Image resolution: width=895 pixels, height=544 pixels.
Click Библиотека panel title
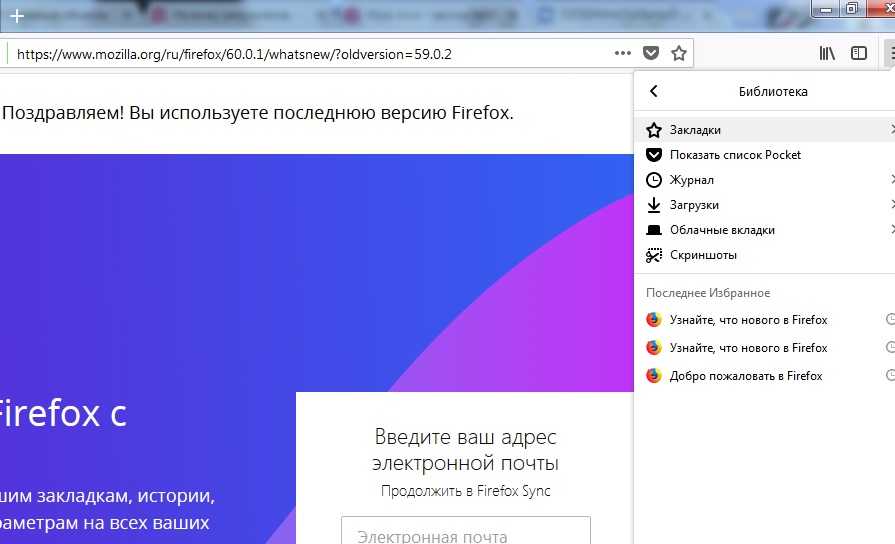773,91
